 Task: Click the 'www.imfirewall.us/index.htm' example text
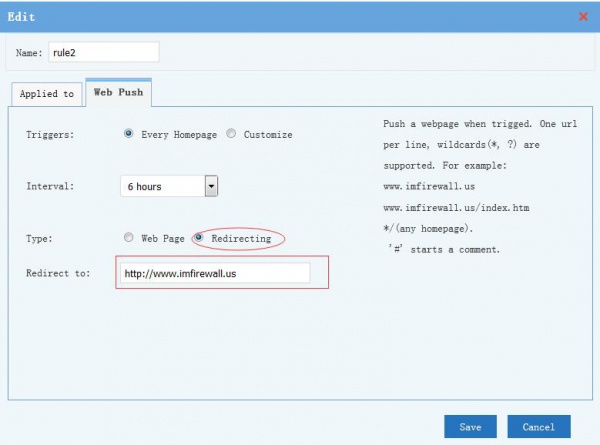456,208
